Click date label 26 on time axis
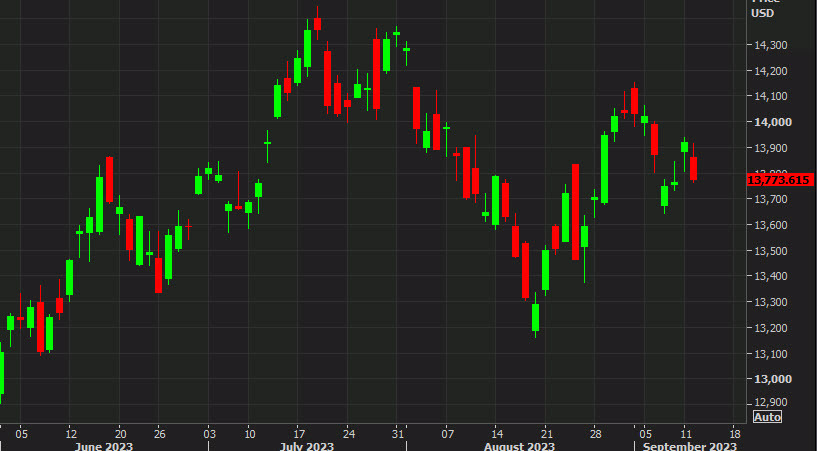The image size is (817, 451). [159, 434]
